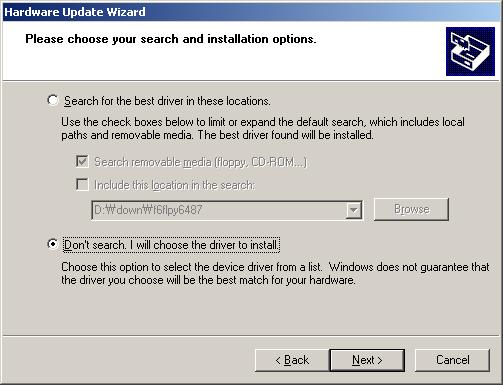
Task: Click the Back button
Action: 292,360
